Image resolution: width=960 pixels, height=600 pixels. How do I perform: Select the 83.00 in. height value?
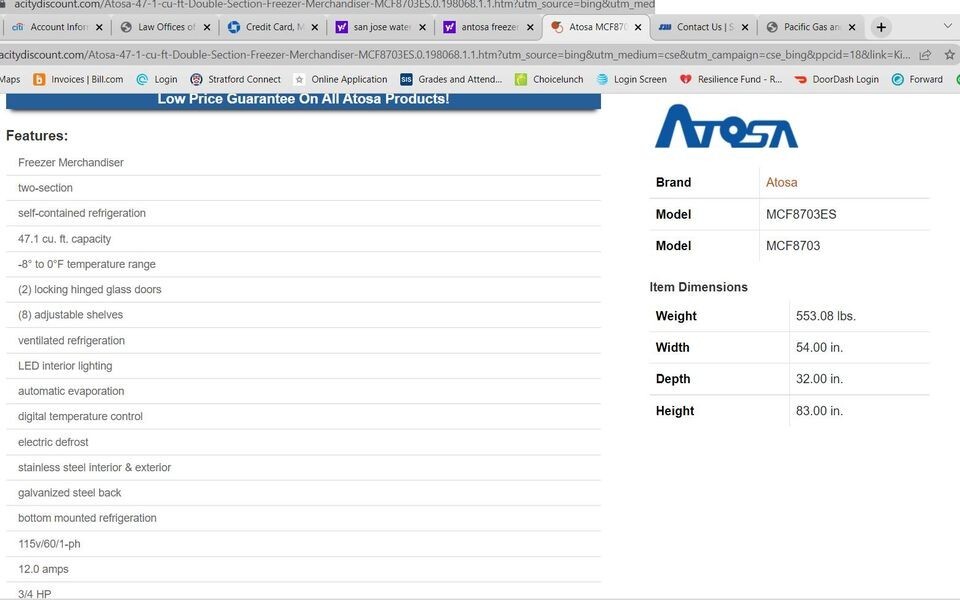click(x=819, y=411)
